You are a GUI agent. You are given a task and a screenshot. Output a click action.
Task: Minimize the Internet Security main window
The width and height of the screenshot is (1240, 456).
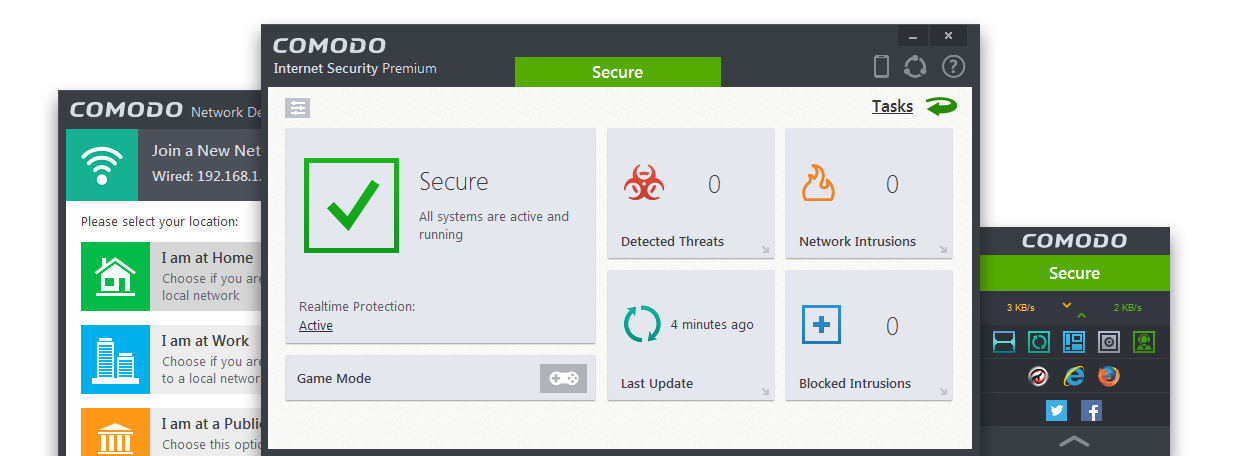click(914, 36)
